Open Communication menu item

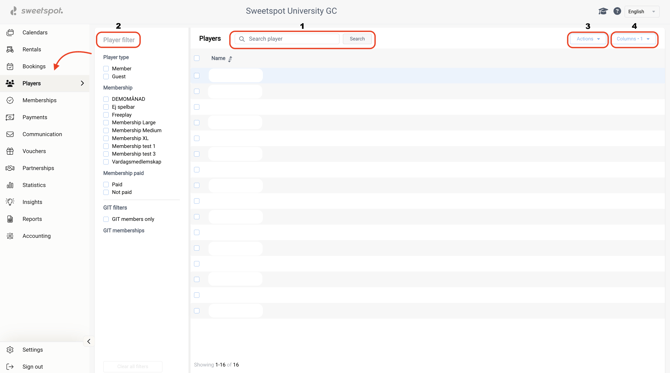[42, 134]
